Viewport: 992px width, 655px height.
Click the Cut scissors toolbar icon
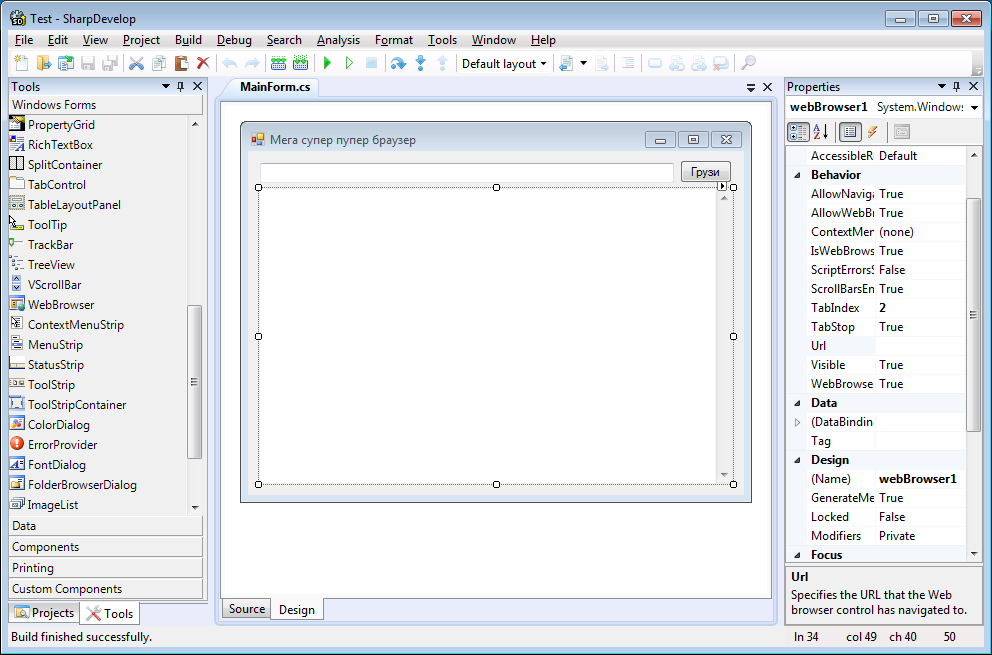click(x=137, y=63)
